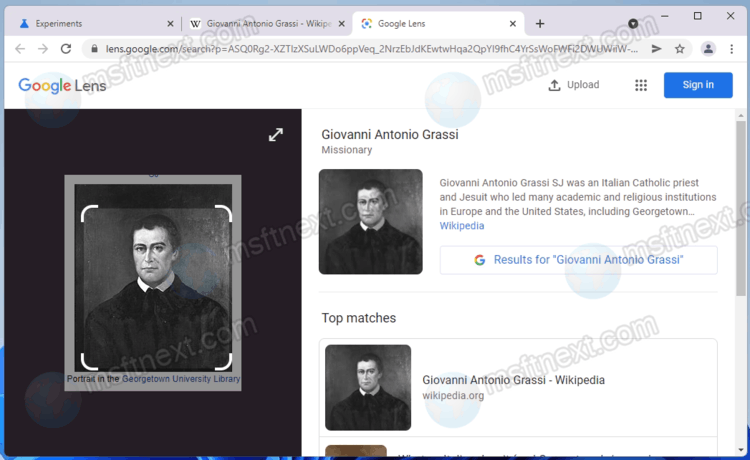
Task: Click the Upload button
Action: 574,85
